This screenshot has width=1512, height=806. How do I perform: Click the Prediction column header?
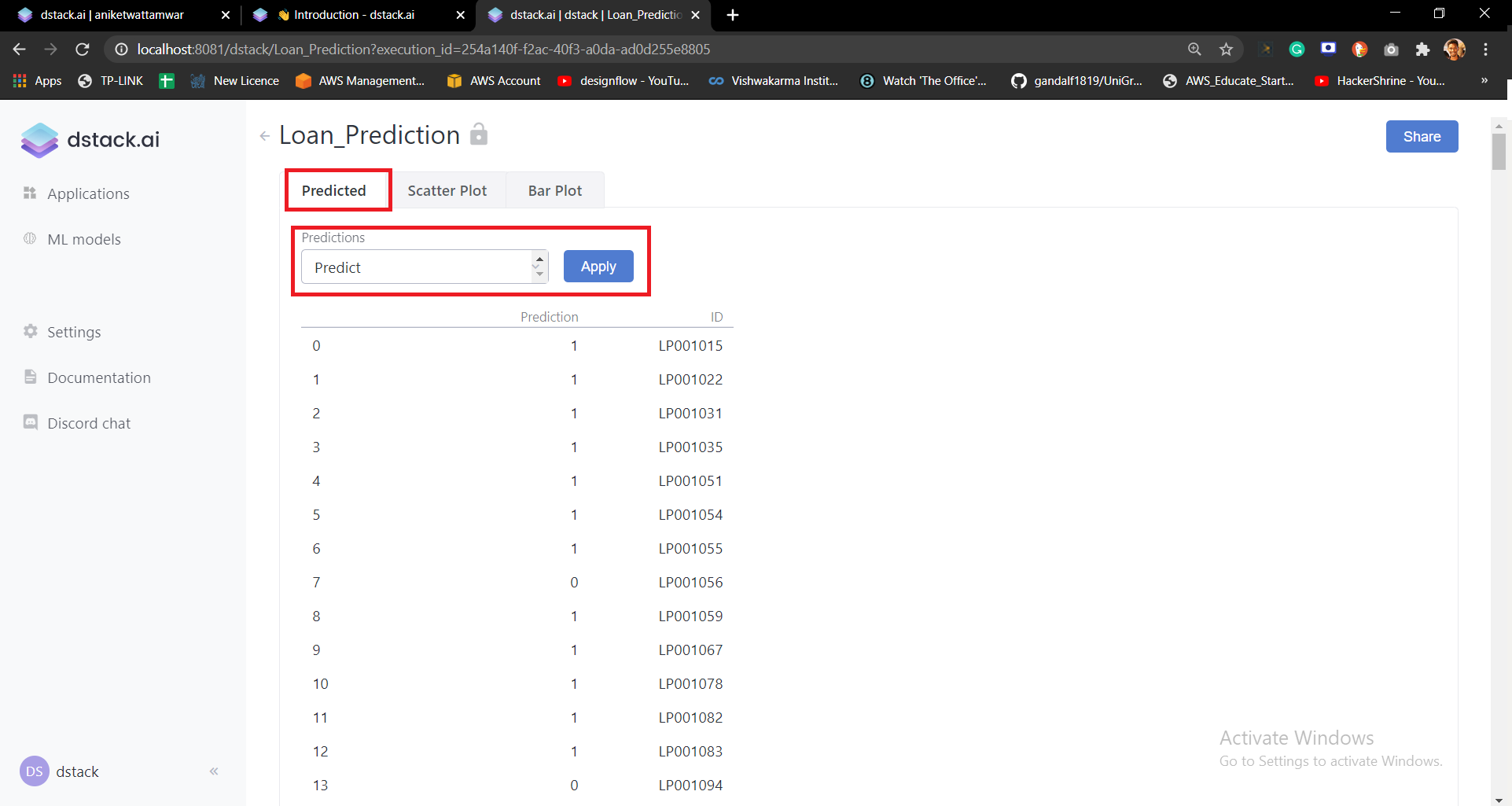tap(549, 317)
